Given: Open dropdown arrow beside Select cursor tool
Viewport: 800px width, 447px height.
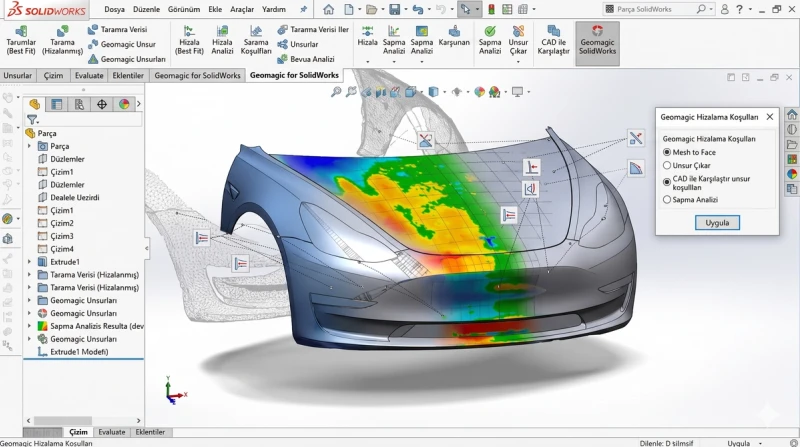Looking at the screenshot, I should pyautogui.click(x=477, y=9).
